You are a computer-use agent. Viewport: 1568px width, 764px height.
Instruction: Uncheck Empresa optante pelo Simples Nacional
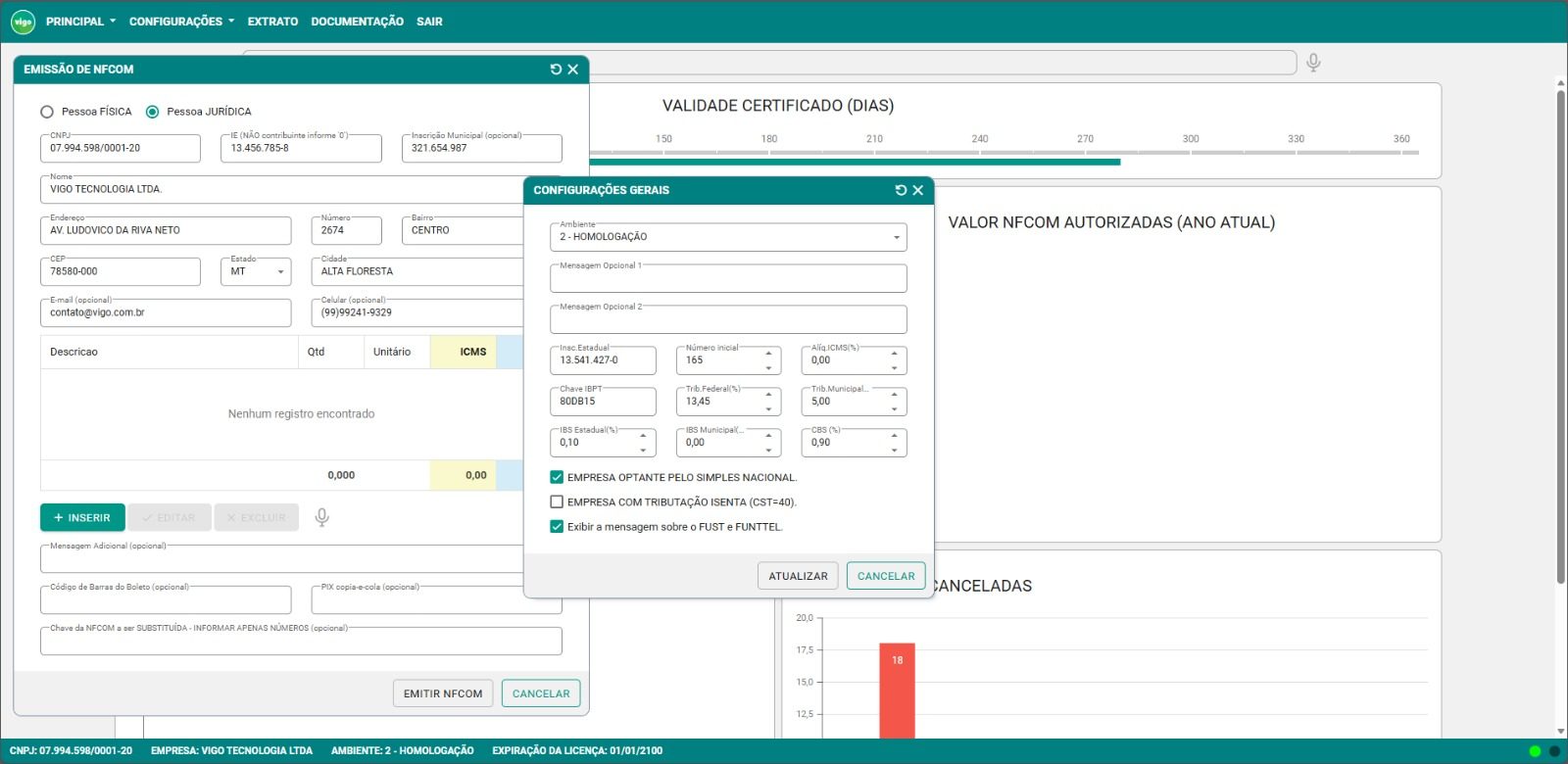557,478
